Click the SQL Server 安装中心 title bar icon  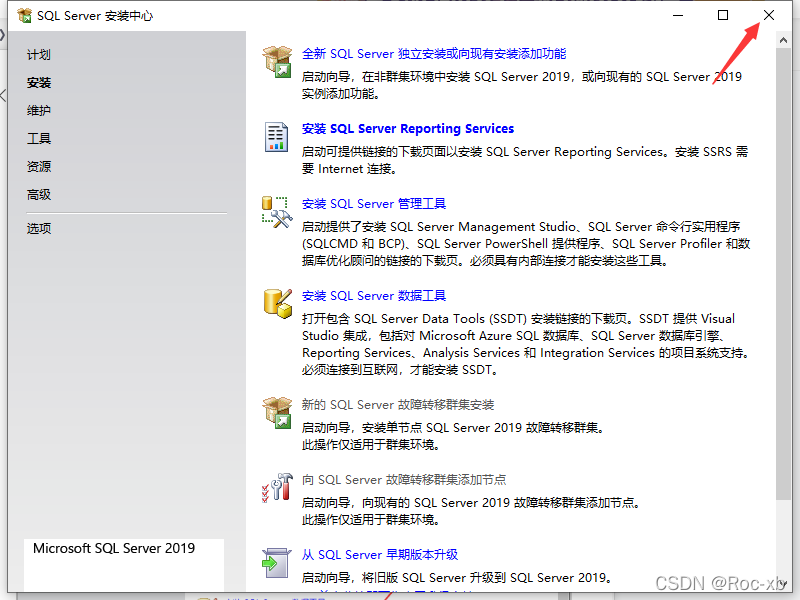[x=24, y=16]
